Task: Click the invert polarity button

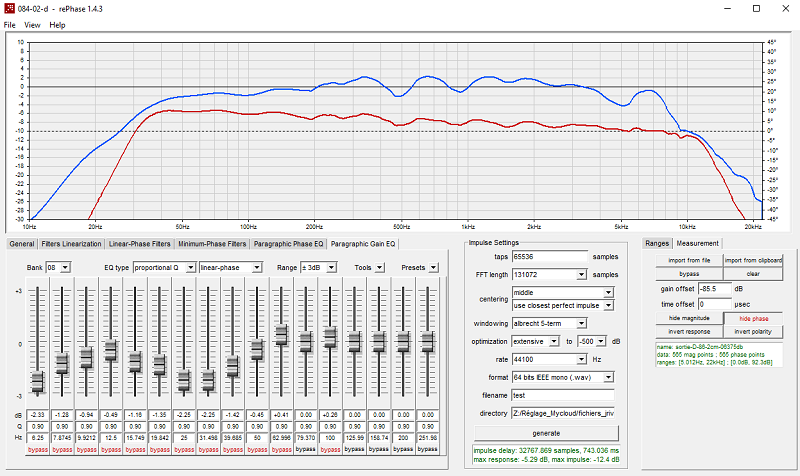Action: [753, 332]
